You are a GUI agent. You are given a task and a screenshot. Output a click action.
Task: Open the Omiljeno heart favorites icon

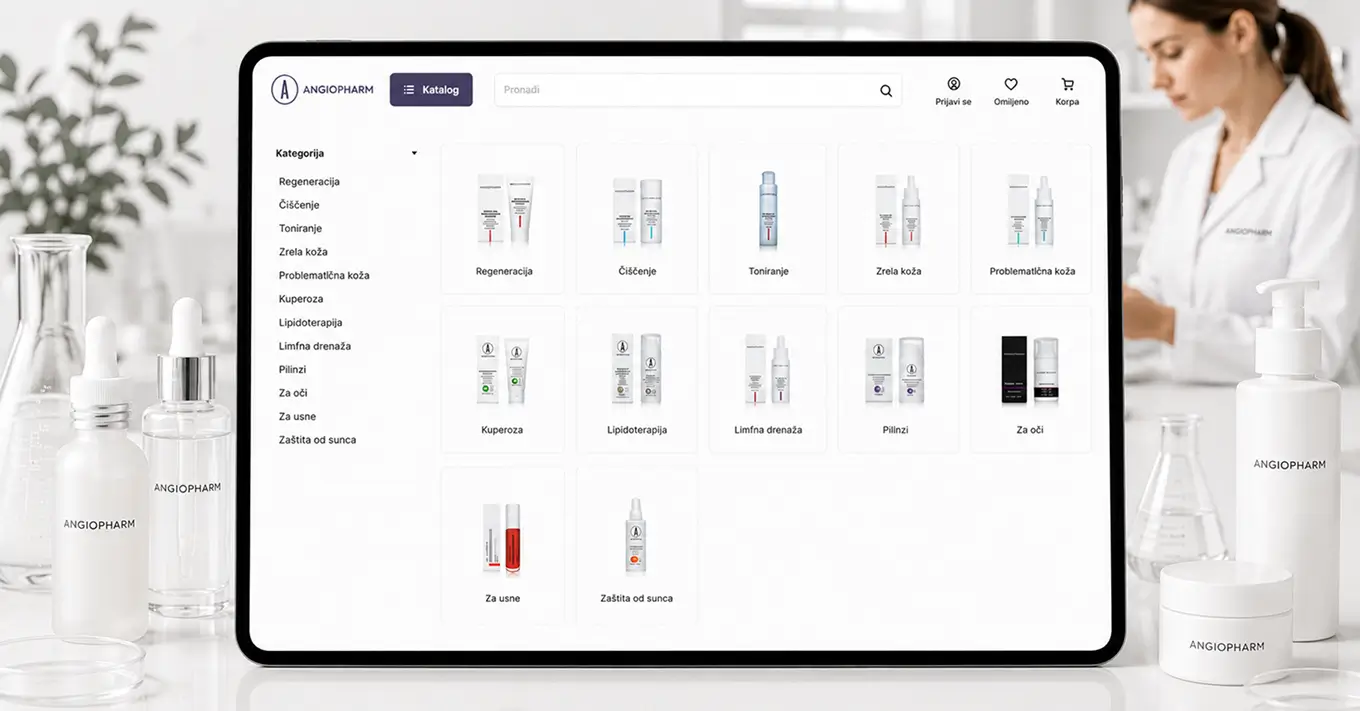click(x=1011, y=84)
